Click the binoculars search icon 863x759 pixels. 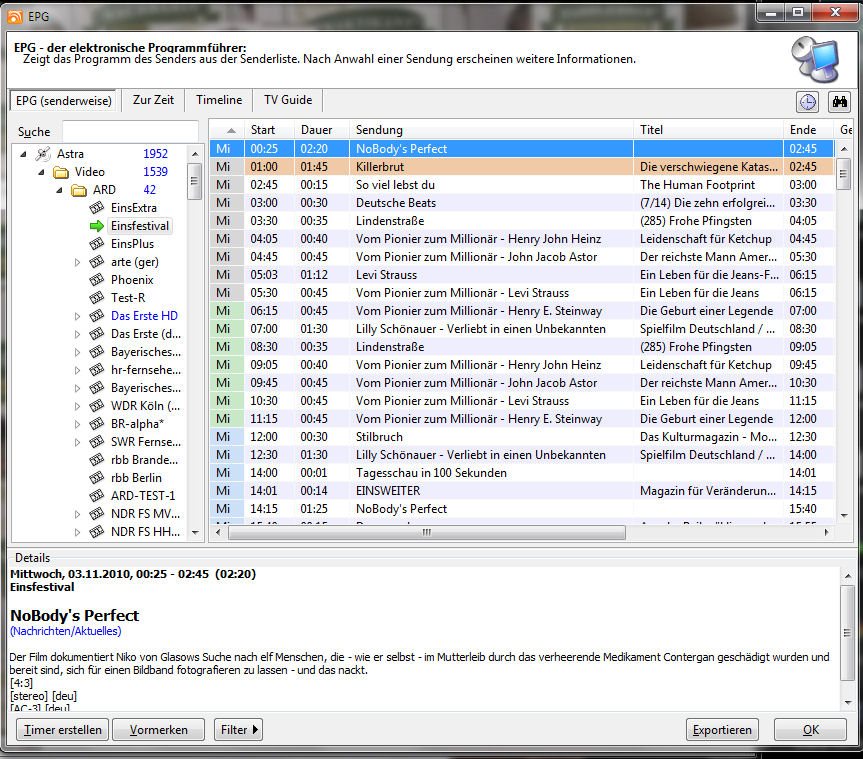839,102
